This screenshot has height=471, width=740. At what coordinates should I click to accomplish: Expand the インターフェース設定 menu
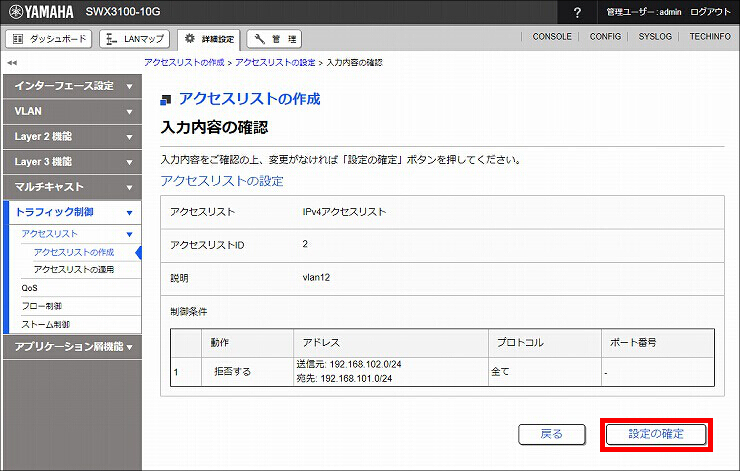pyautogui.click(x=72, y=86)
